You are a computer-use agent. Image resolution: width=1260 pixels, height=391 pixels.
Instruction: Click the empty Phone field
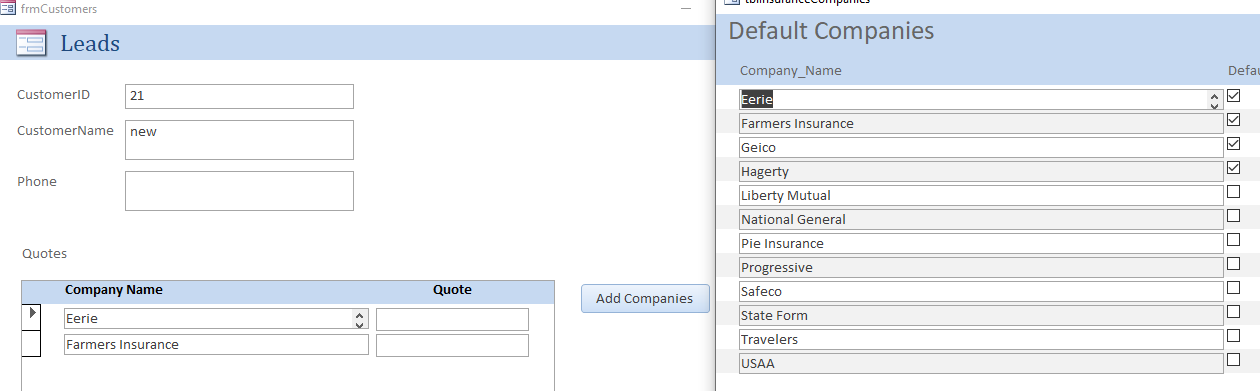point(239,191)
